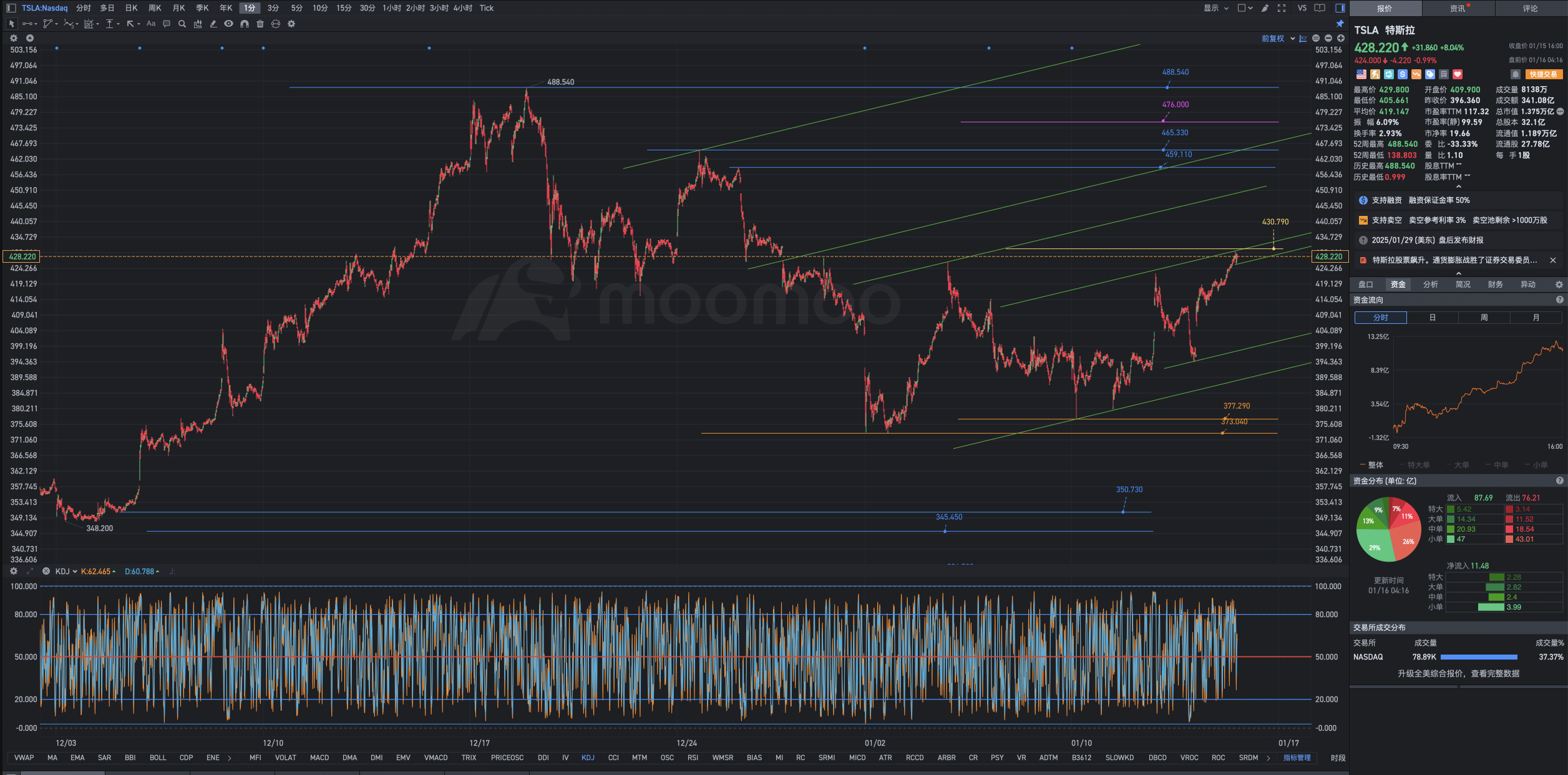
Task: Click the drawing sync icon
Action: tap(276, 24)
